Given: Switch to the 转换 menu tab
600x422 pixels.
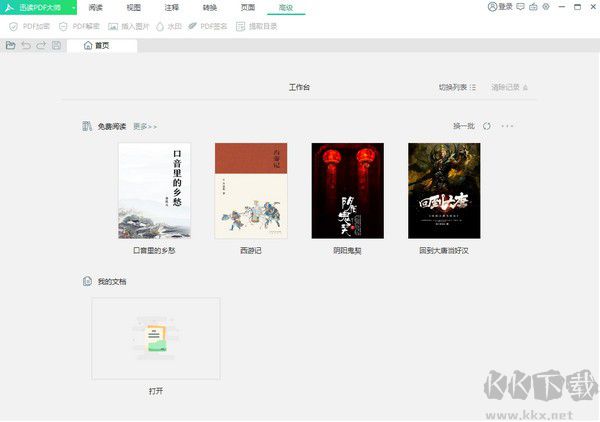Looking at the screenshot, I should coord(209,7).
